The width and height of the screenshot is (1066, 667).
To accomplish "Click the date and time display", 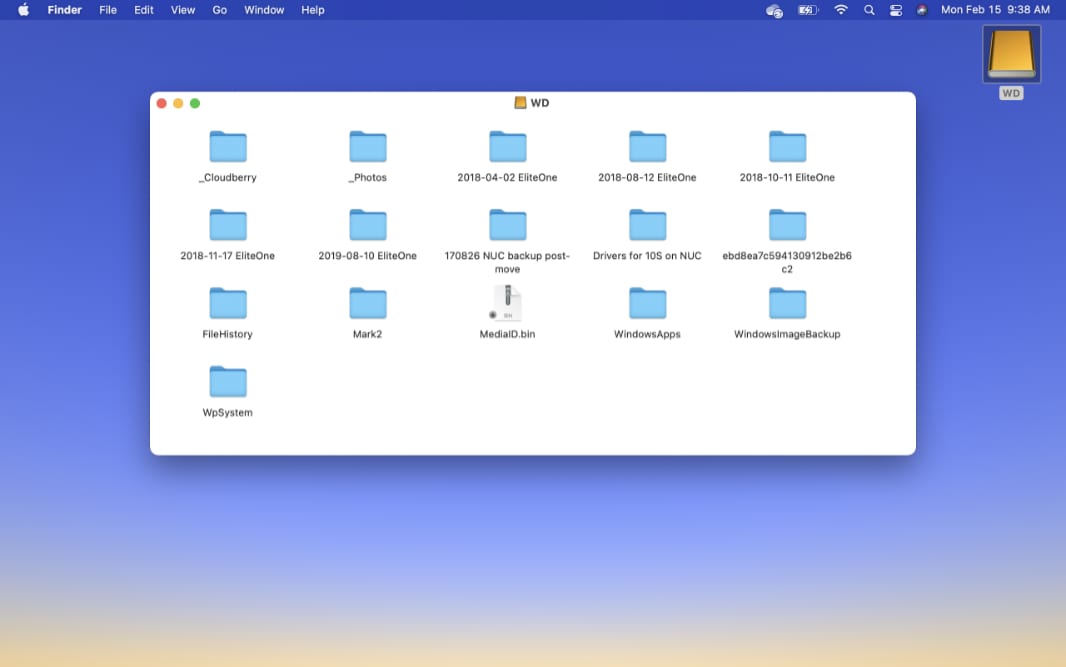I will point(995,10).
